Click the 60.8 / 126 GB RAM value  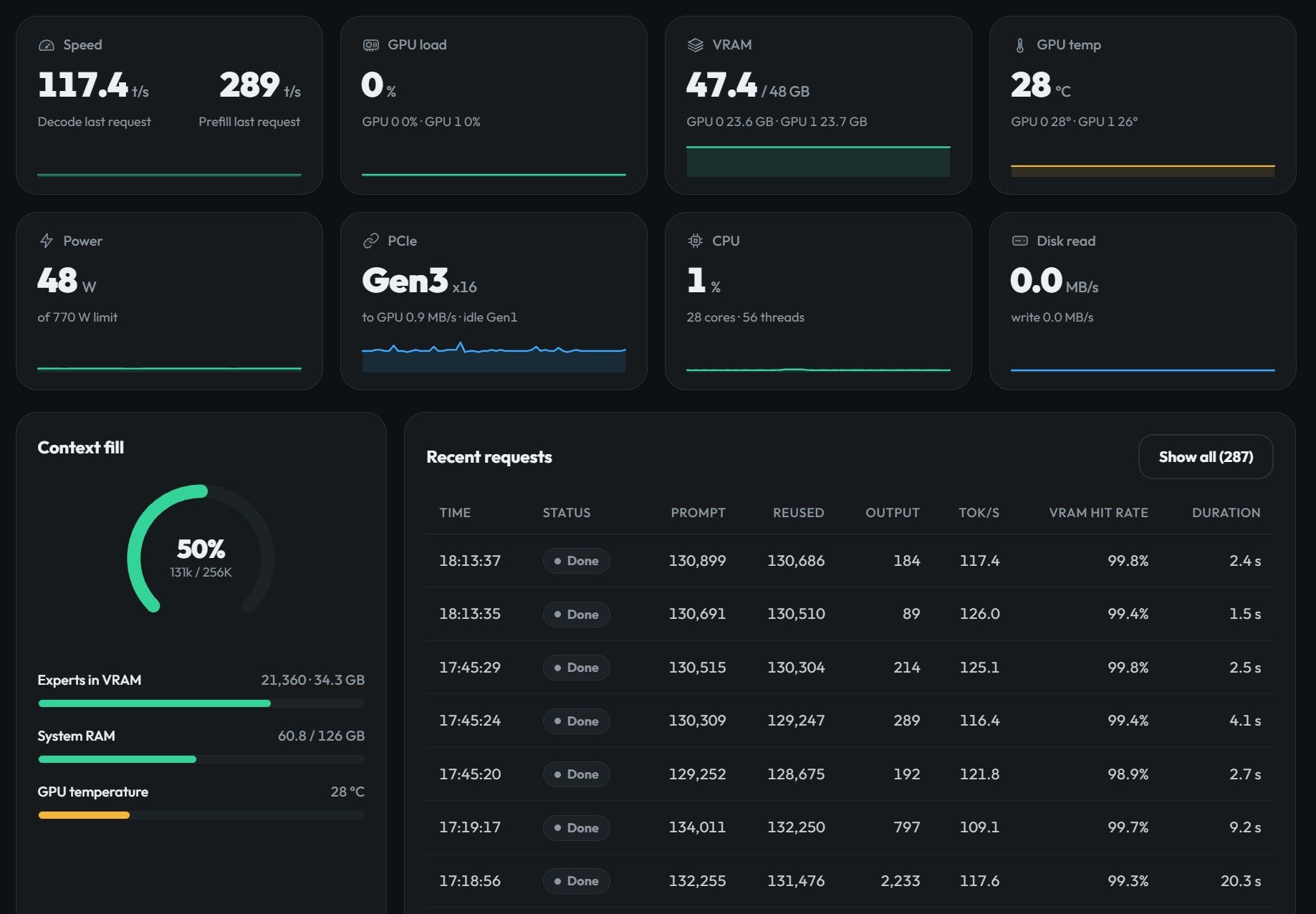point(321,736)
